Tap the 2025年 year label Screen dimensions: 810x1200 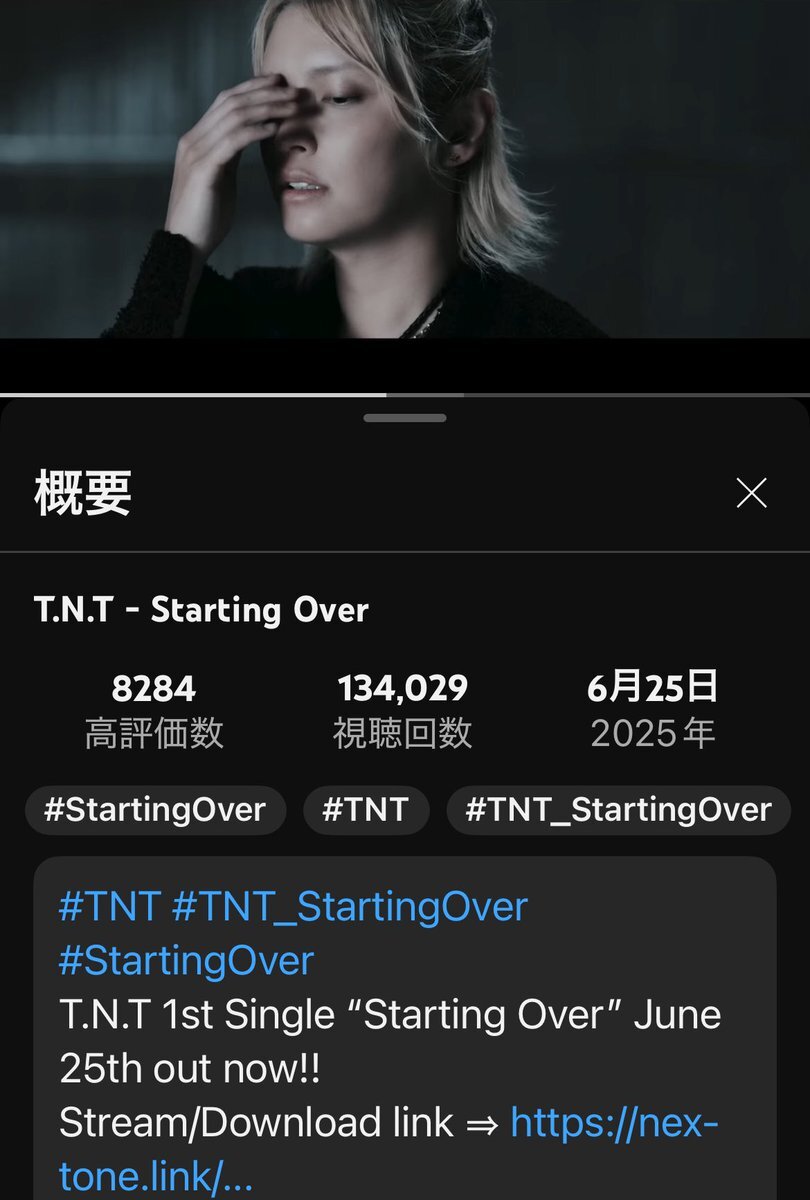653,734
